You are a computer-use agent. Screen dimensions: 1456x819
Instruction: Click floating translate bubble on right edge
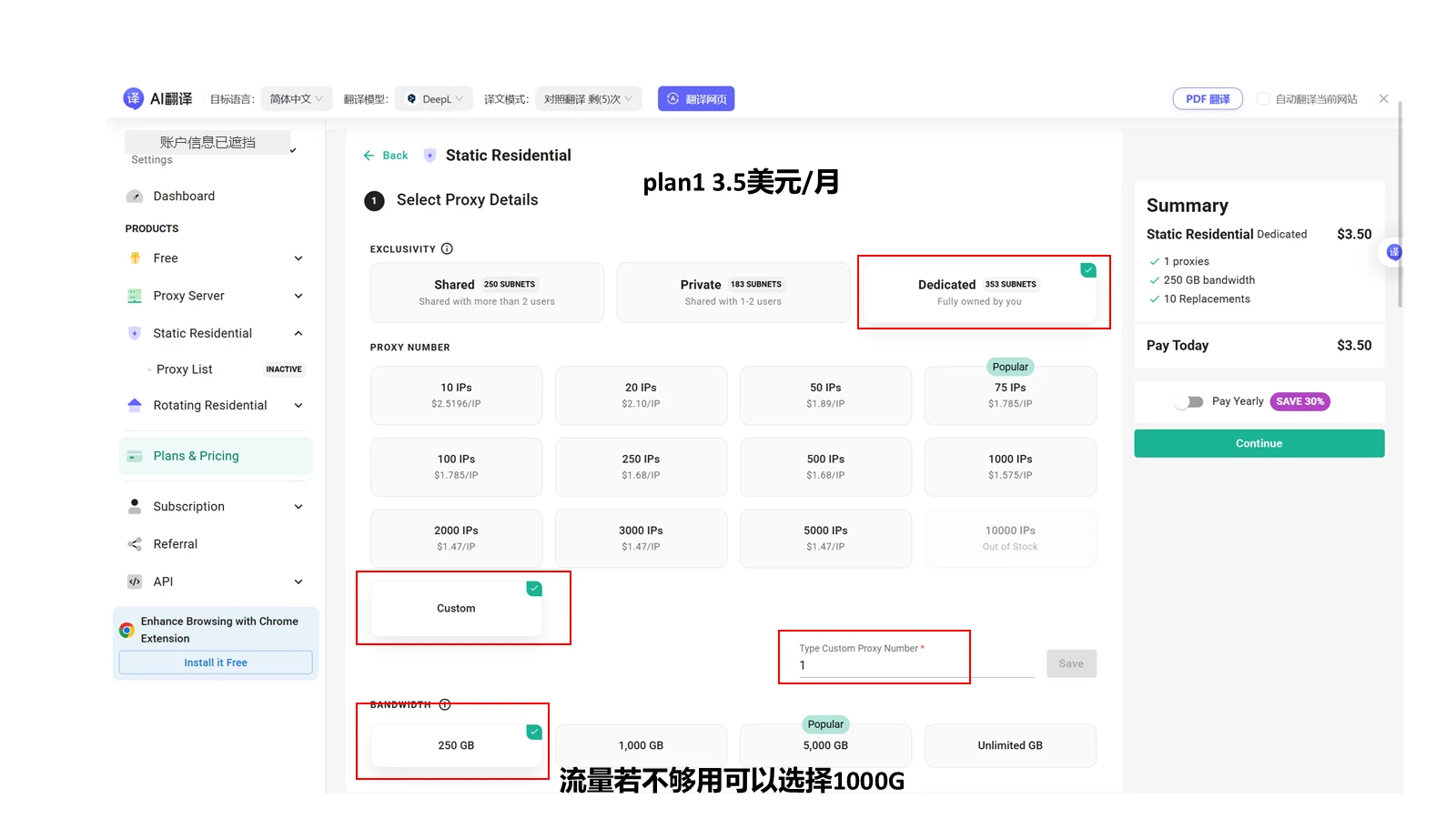[1393, 252]
